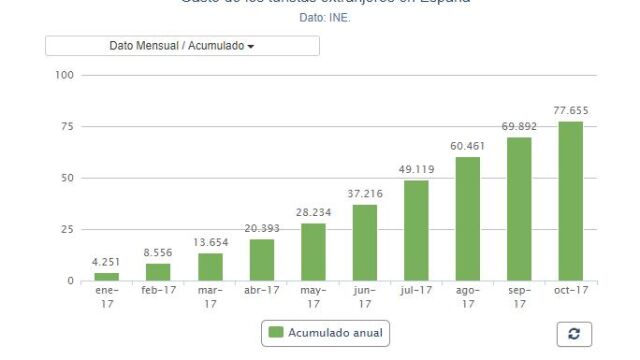Select the feb-17 bar labeled 8.556
Image resolution: width=640 pixels, height=360 pixels.
(158, 272)
